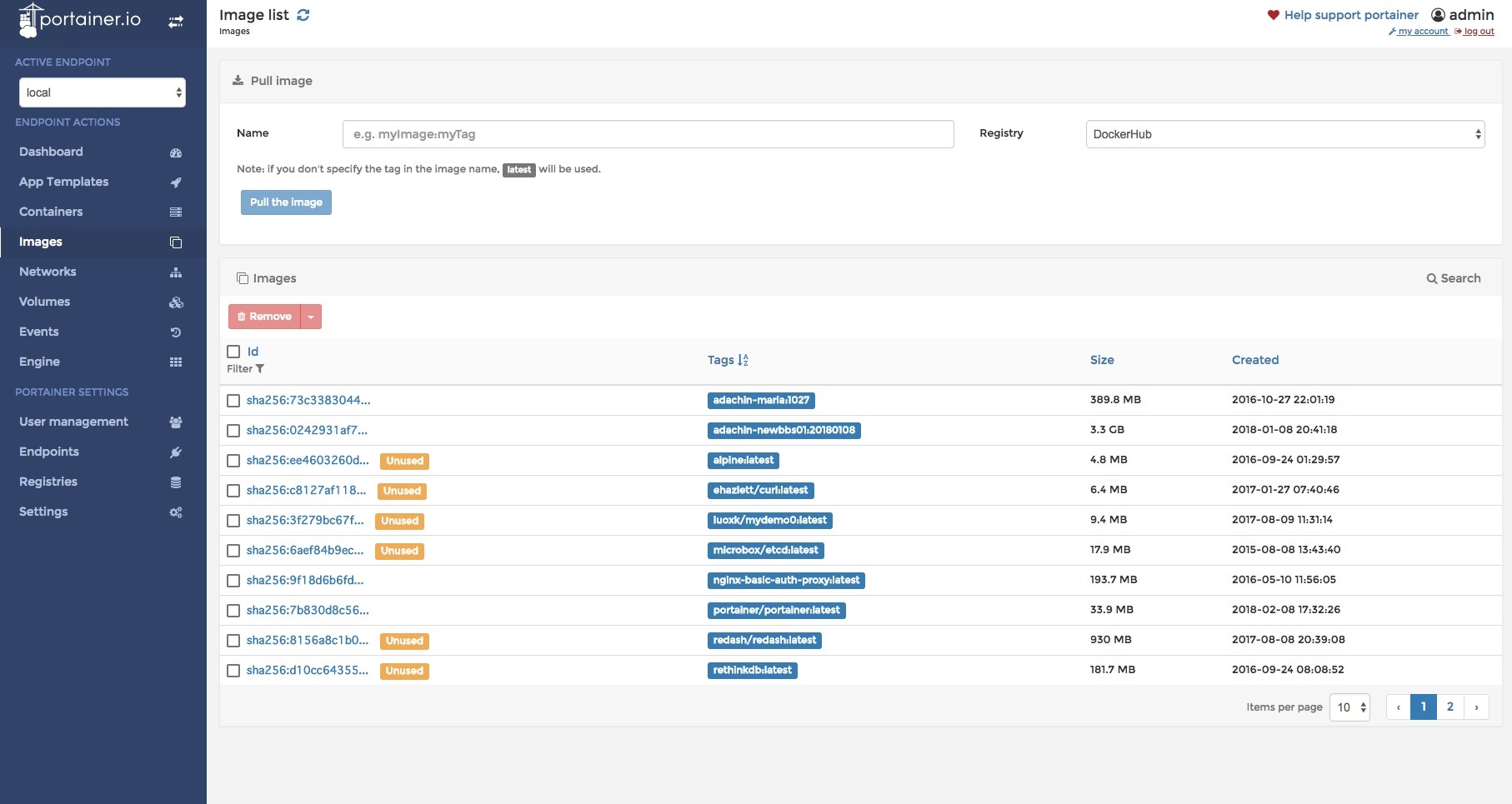The width and height of the screenshot is (1512, 804).
Task: Click the Dashboard gauge icon in sidebar
Action: tap(176, 152)
